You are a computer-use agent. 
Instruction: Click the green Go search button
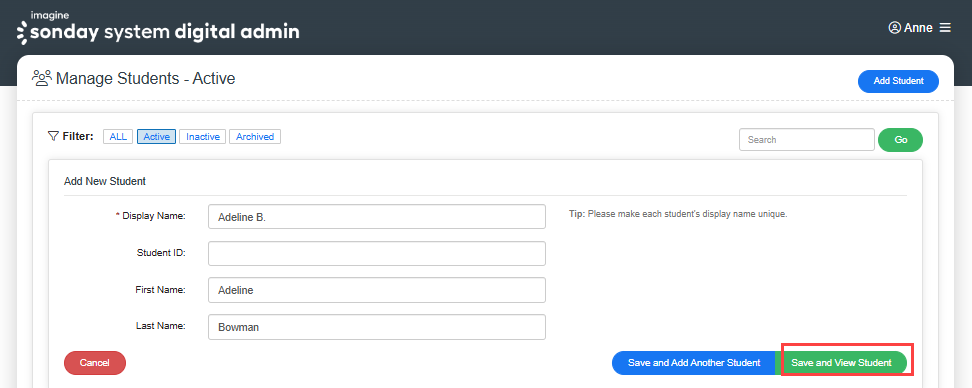coord(901,140)
